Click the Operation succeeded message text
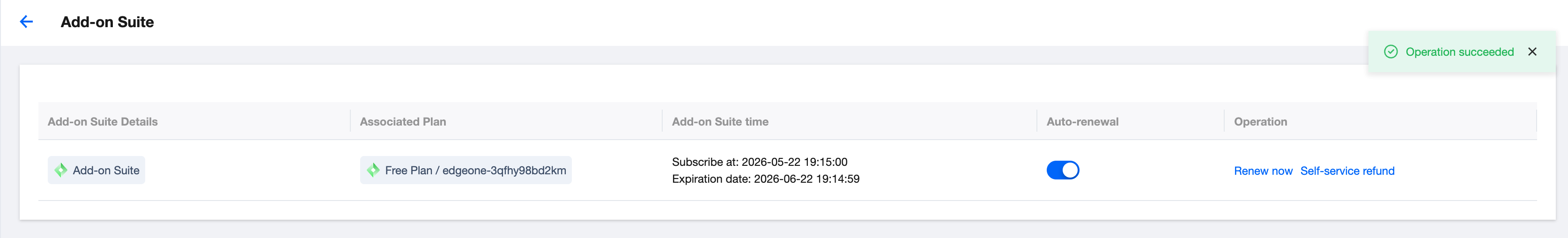1568x238 pixels. 1460,52
